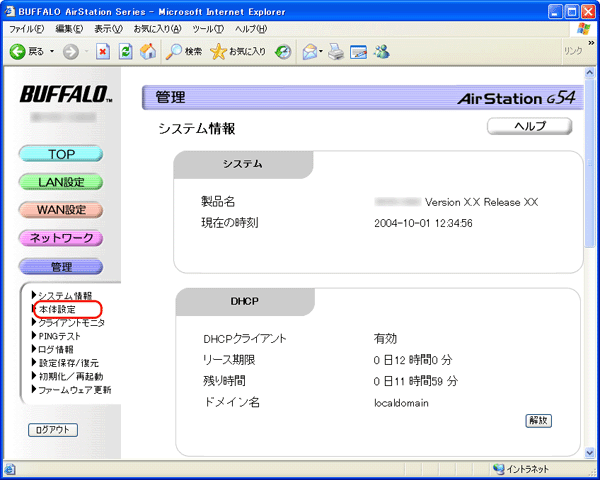Click the vertical scrollbar thumb

pyautogui.click(x=590, y=162)
